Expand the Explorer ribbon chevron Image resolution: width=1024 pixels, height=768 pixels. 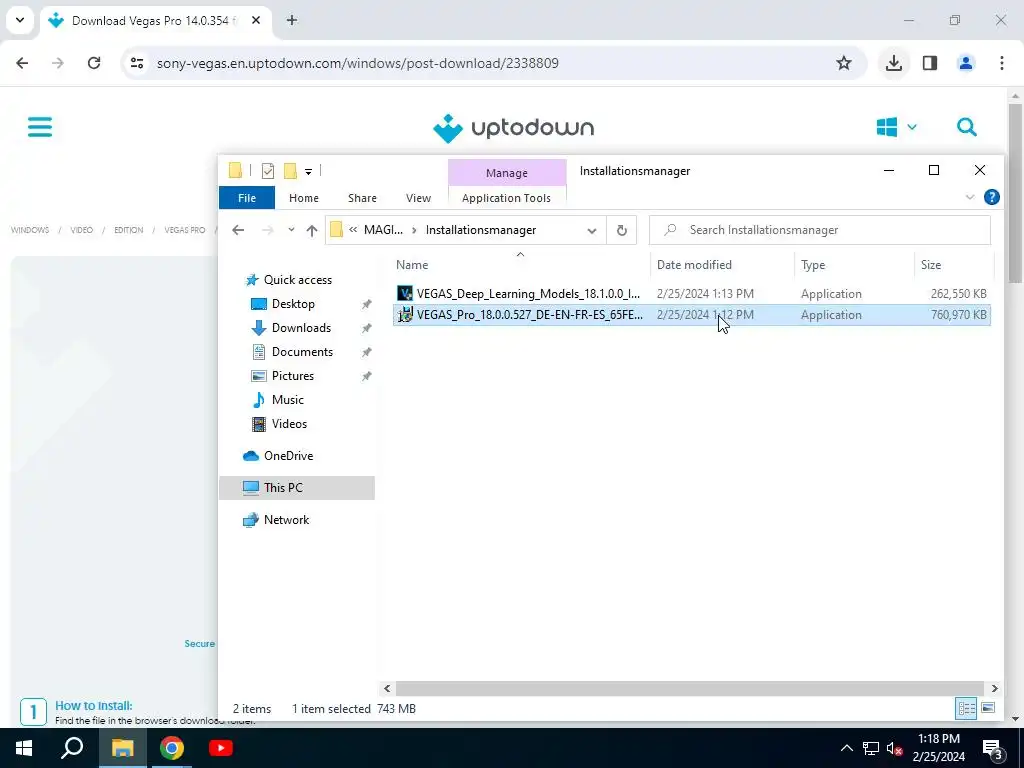point(970,197)
